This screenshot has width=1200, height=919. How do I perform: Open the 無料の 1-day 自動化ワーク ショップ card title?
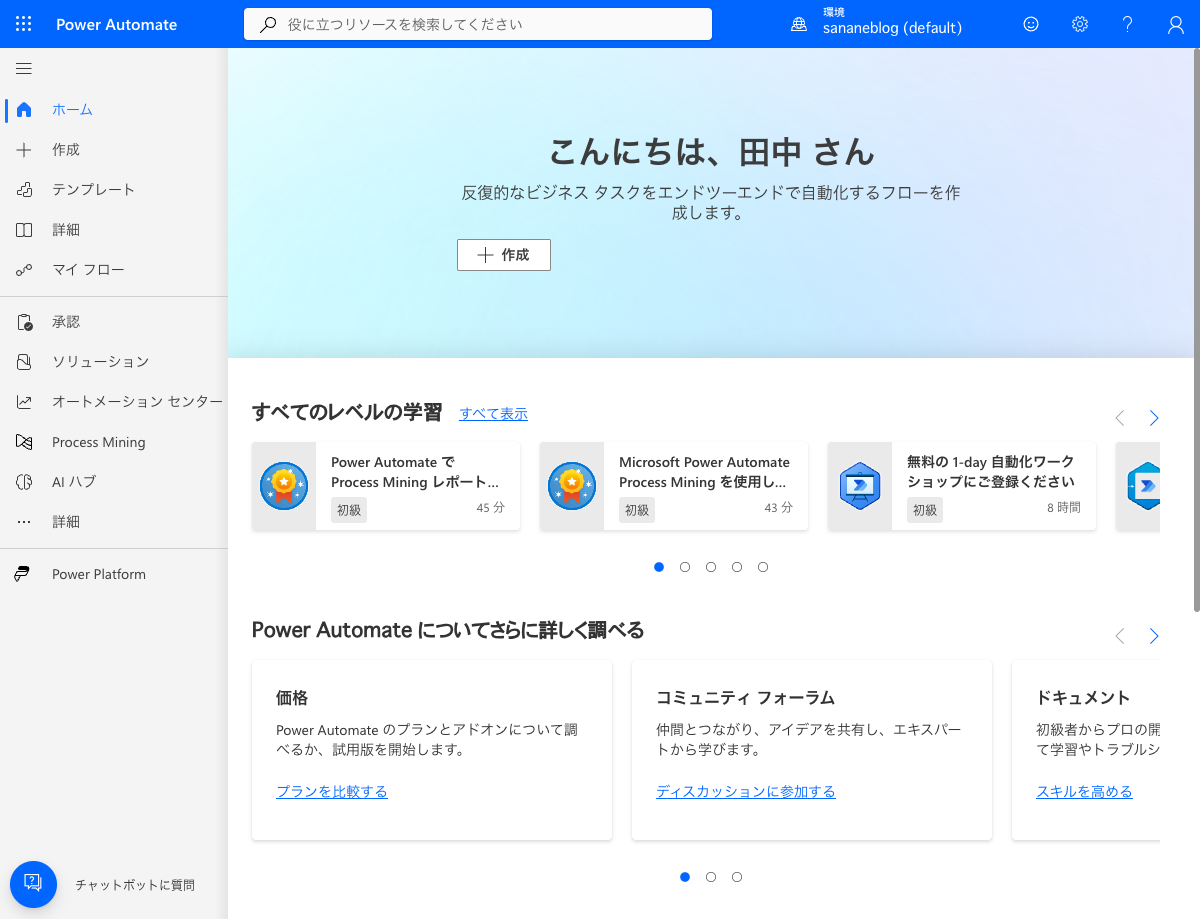click(x=991, y=472)
